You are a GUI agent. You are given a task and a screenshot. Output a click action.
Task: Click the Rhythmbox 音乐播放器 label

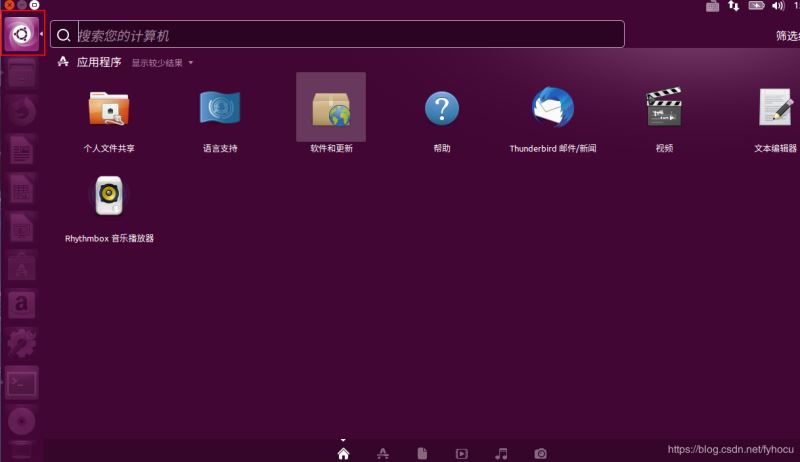[109, 238]
